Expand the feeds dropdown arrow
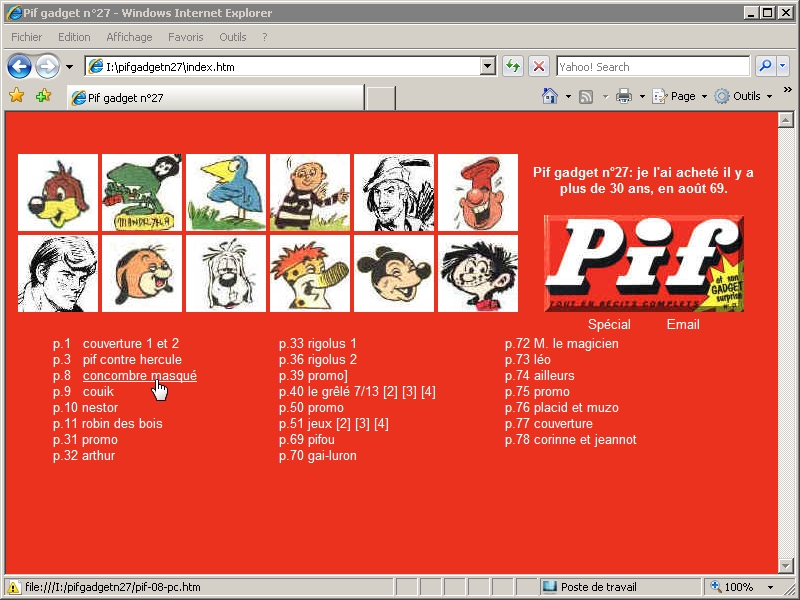Screen dimensions: 800x600 pyautogui.click(x=605, y=96)
